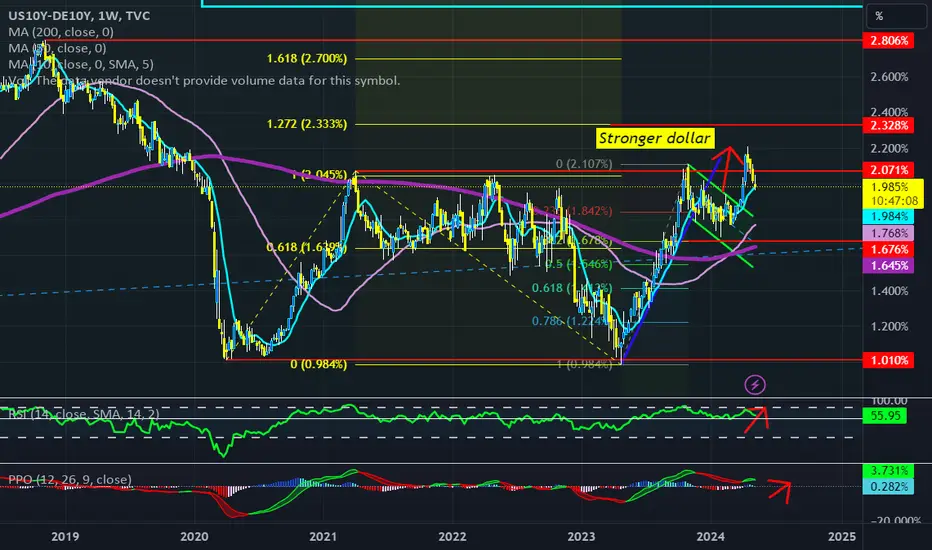Select the 1.272 (2.333%) Fibonacci level label
Screen dimensions: 932x550
point(307,124)
